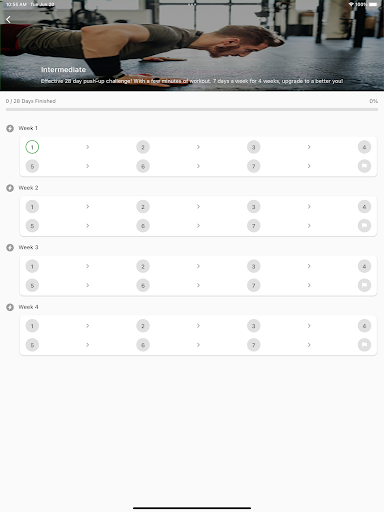Choose day 5 of Week 3

pyautogui.click(x=32, y=285)
